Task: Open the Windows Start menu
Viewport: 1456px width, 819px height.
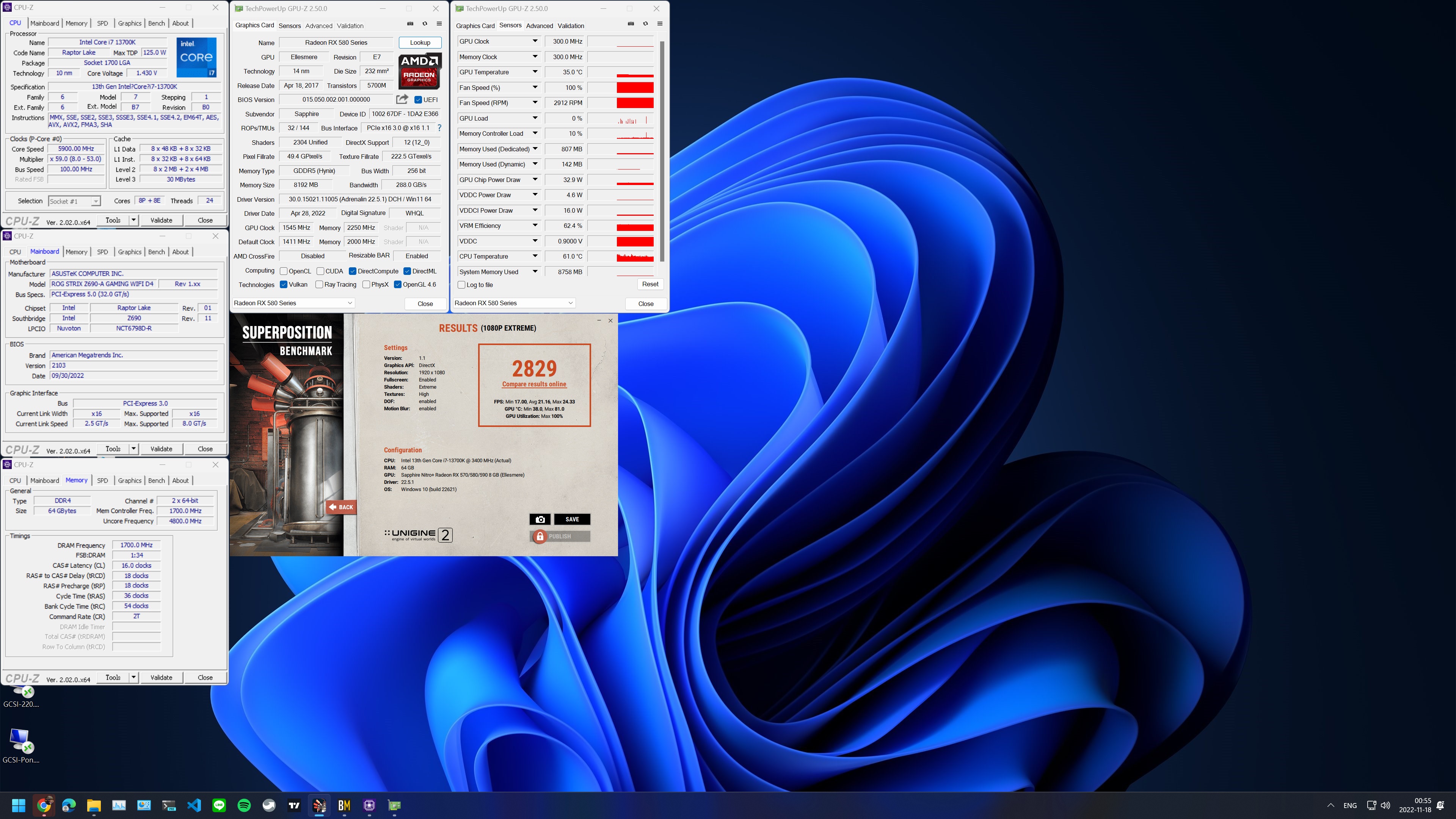Action: [x=19, y=805]
